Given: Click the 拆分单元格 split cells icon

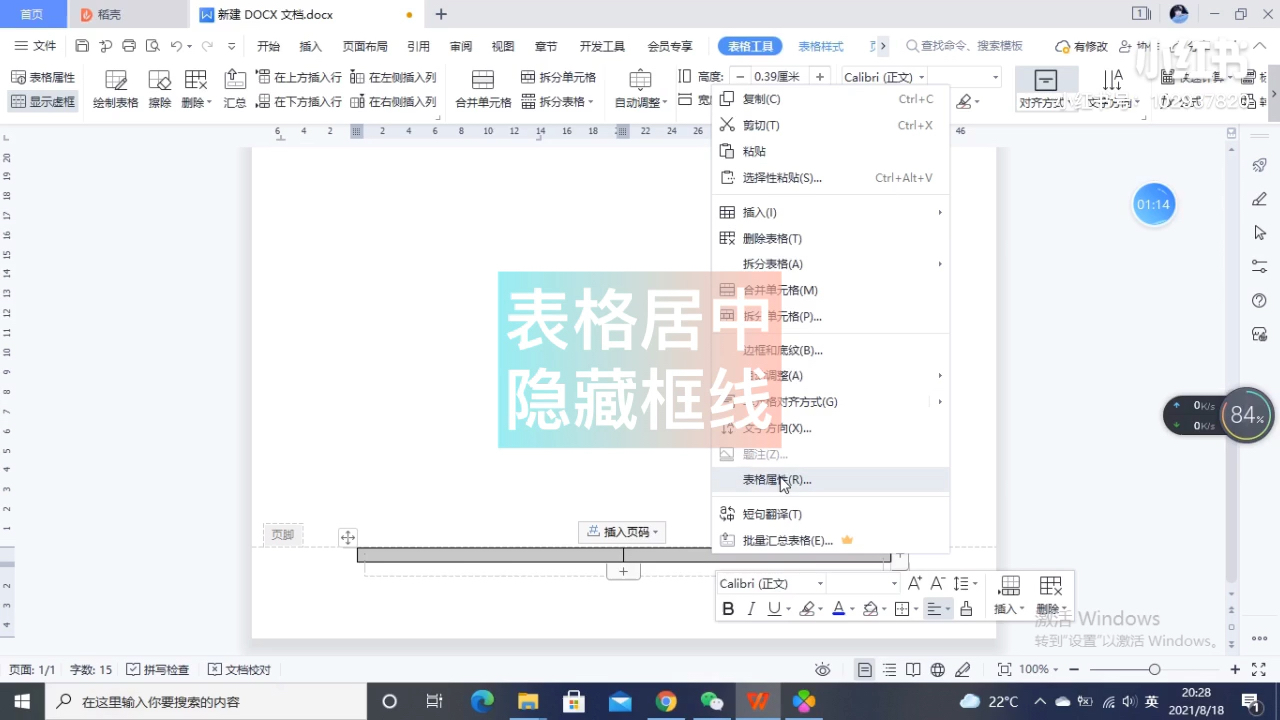Looking at the screenshot, I should 530,77.
